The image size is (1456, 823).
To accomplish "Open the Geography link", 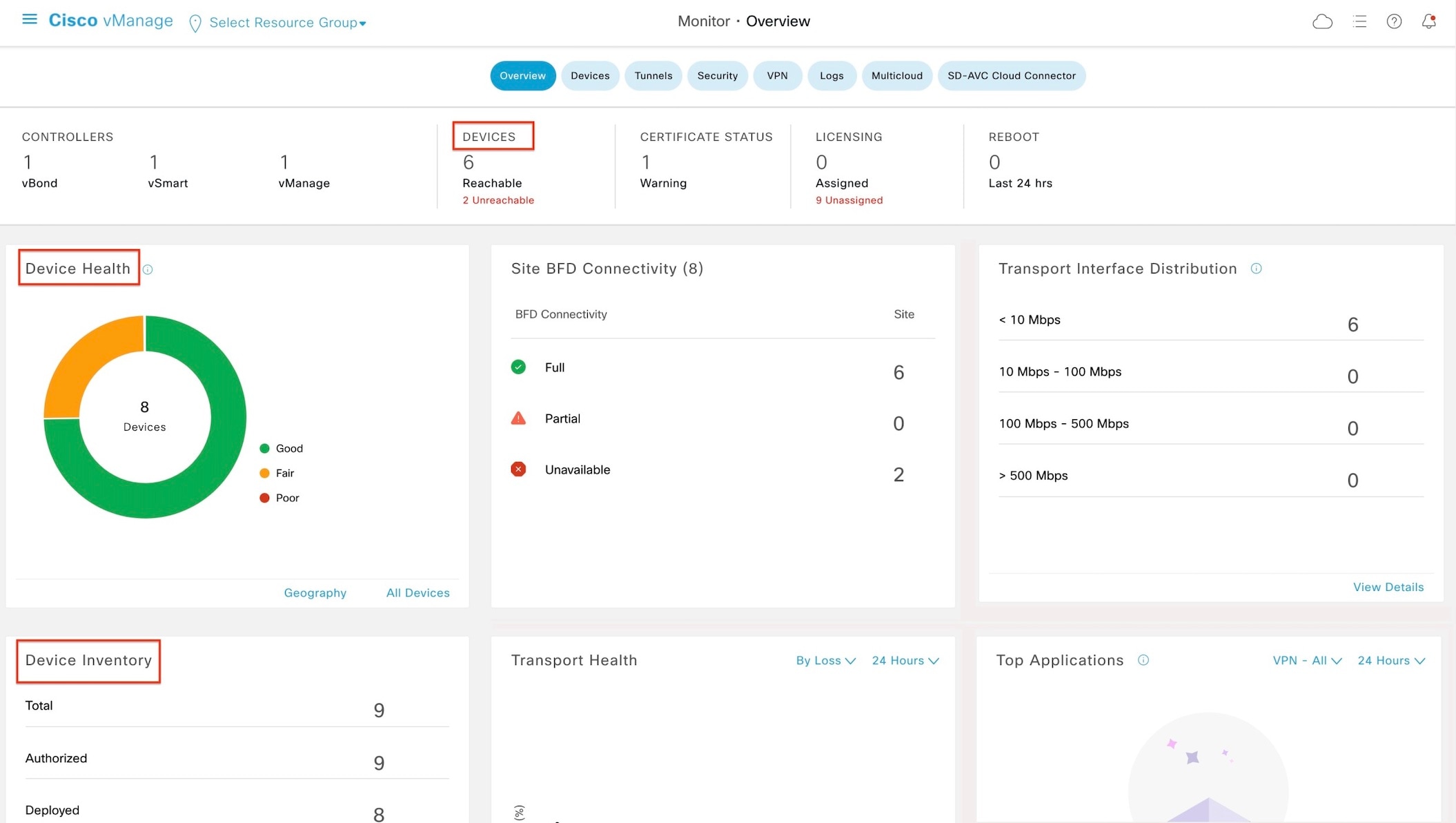I will pos(315,593).
